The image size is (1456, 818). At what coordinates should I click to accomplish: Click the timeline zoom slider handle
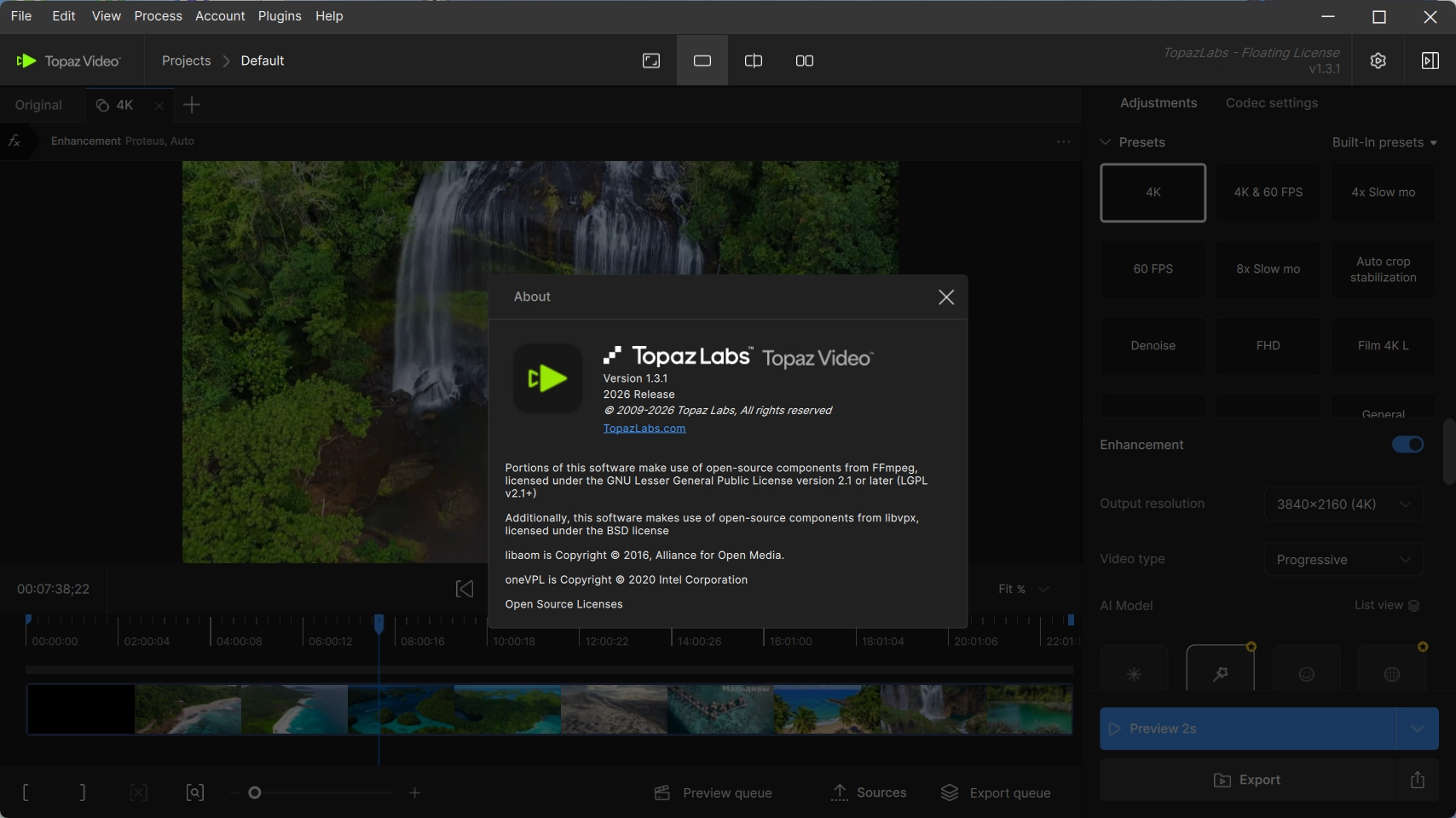(x=254, y=792)
